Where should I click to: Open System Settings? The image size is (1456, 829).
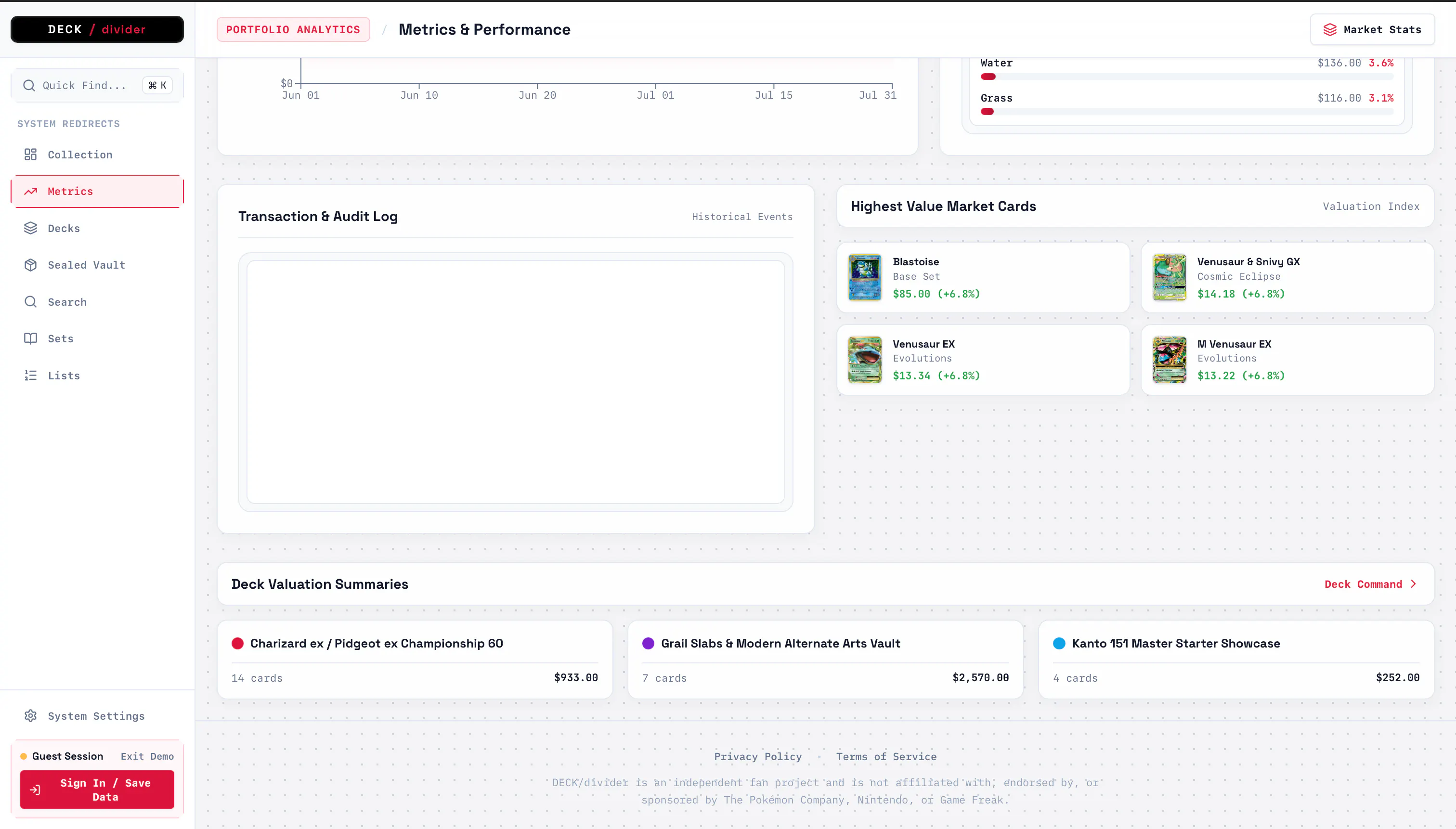point(97,716)
